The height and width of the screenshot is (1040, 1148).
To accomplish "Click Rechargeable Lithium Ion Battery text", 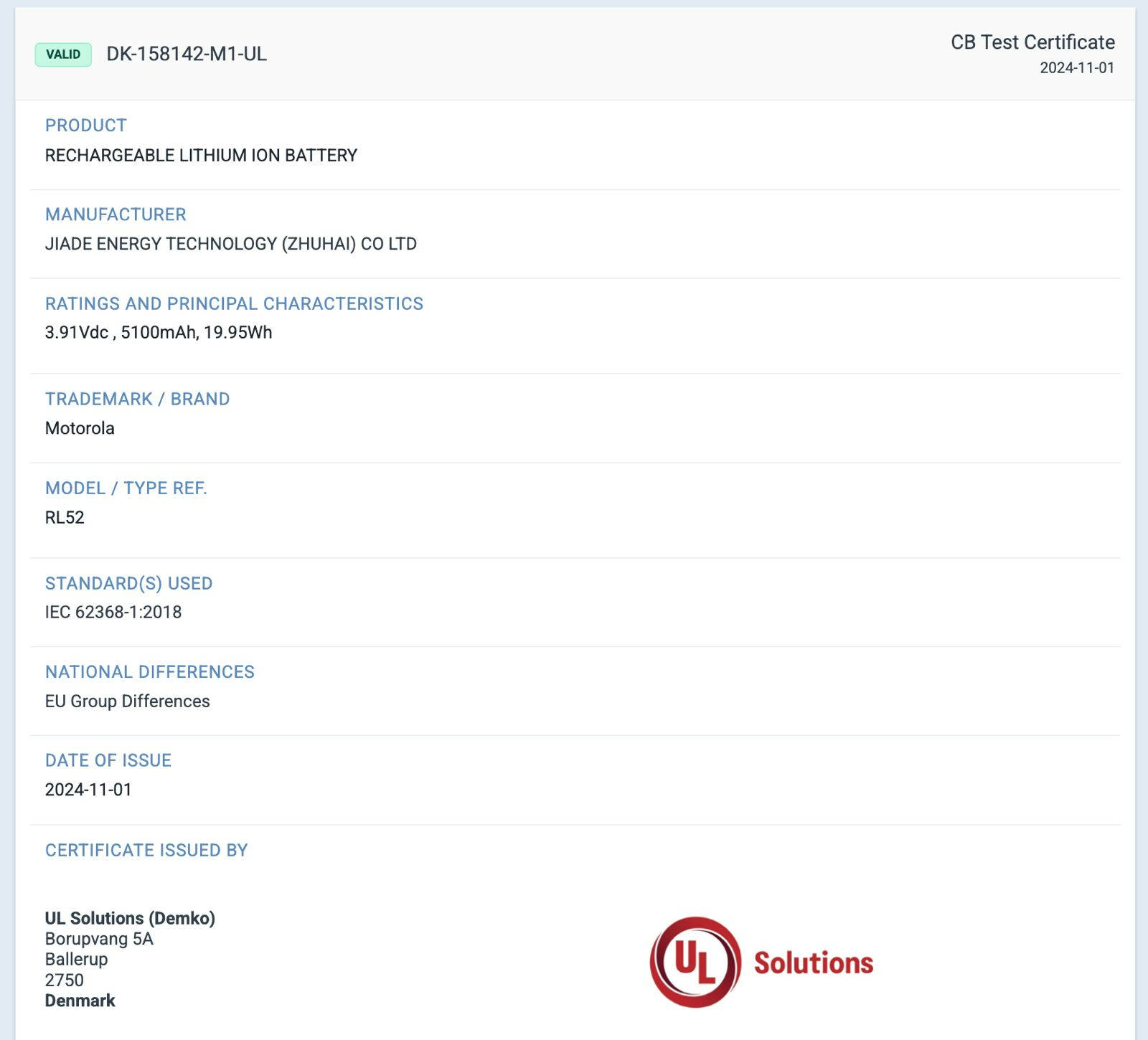I will pos(201,156).
